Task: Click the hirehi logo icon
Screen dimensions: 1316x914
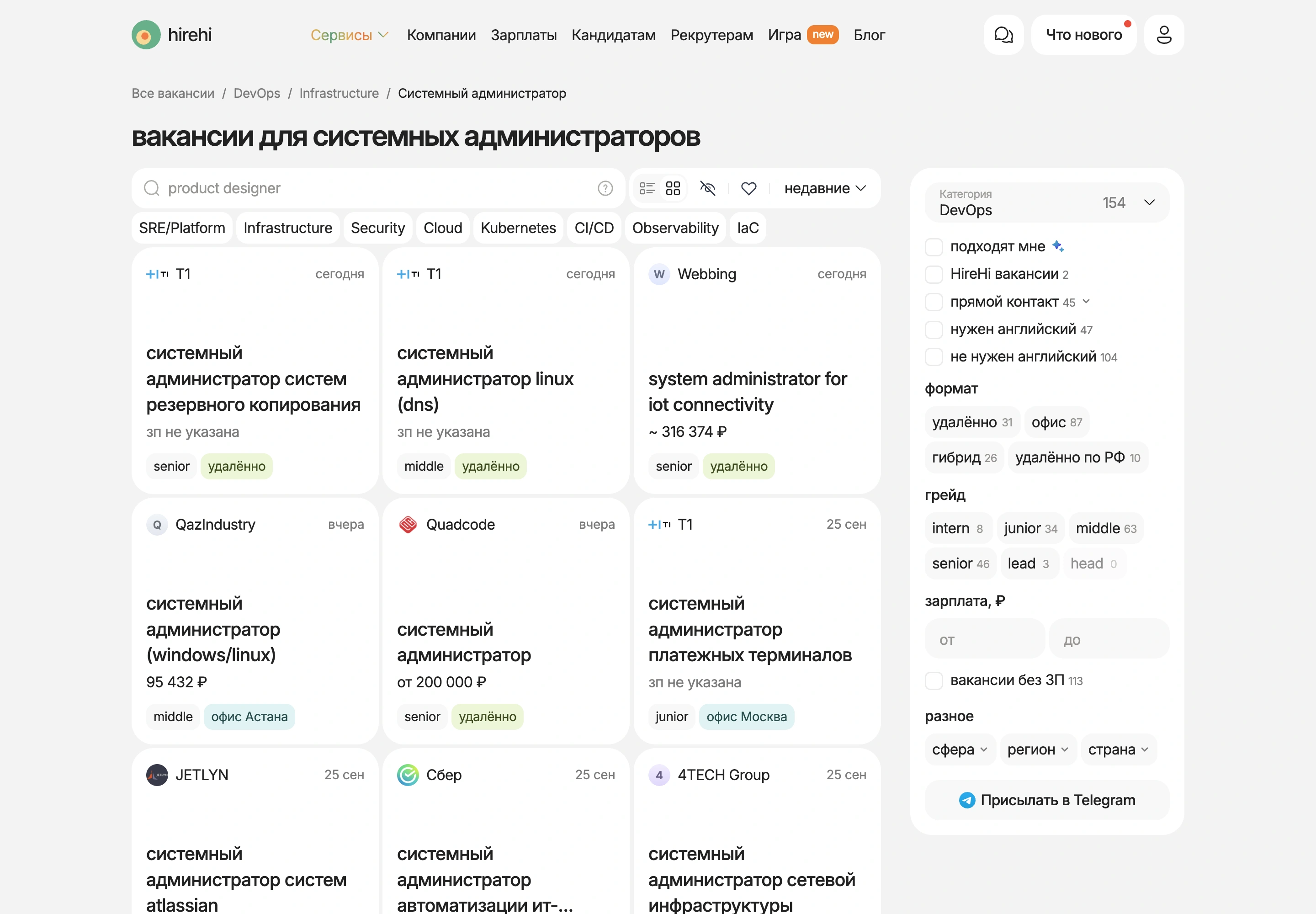Action: point(146,35)
